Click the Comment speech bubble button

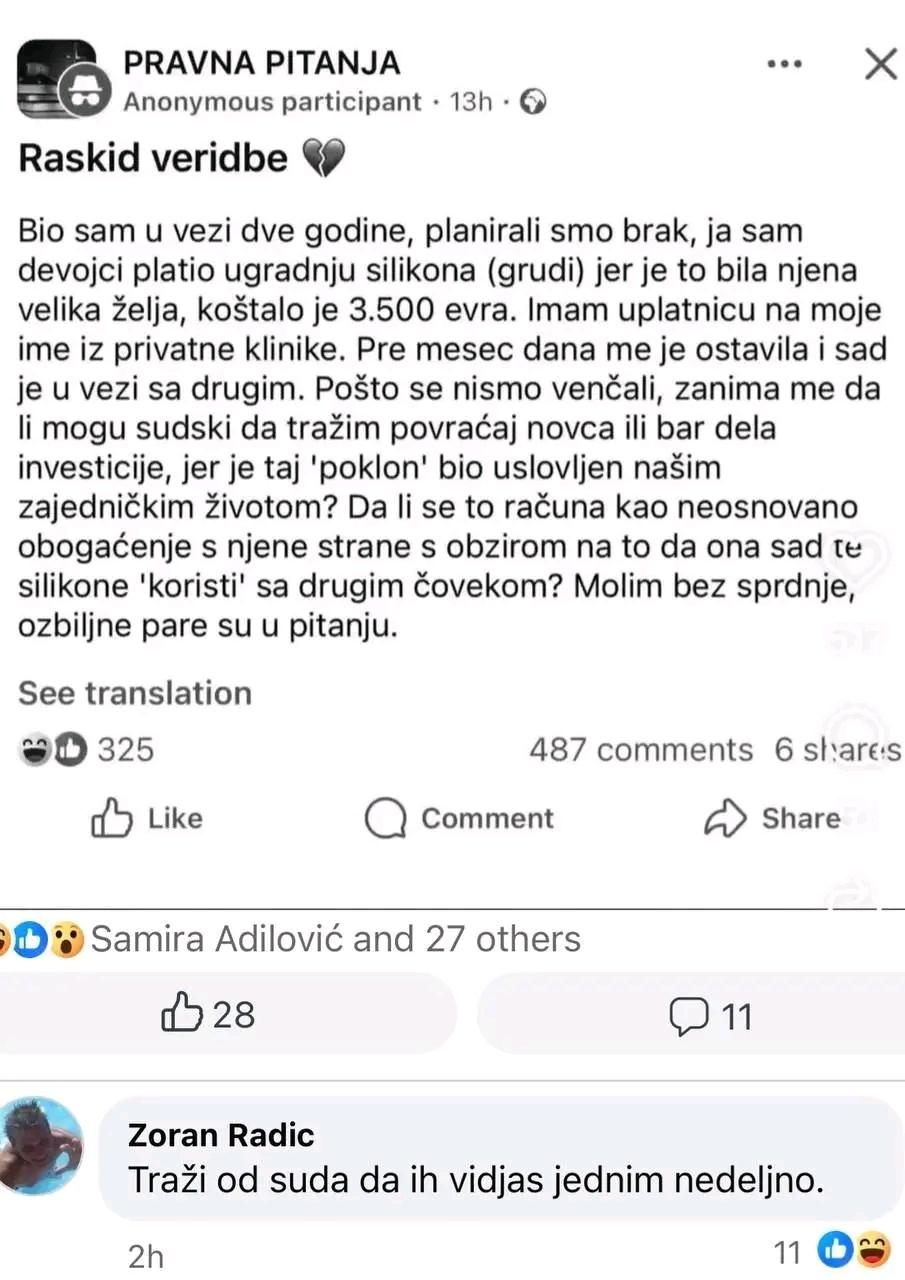pos(458,819)
